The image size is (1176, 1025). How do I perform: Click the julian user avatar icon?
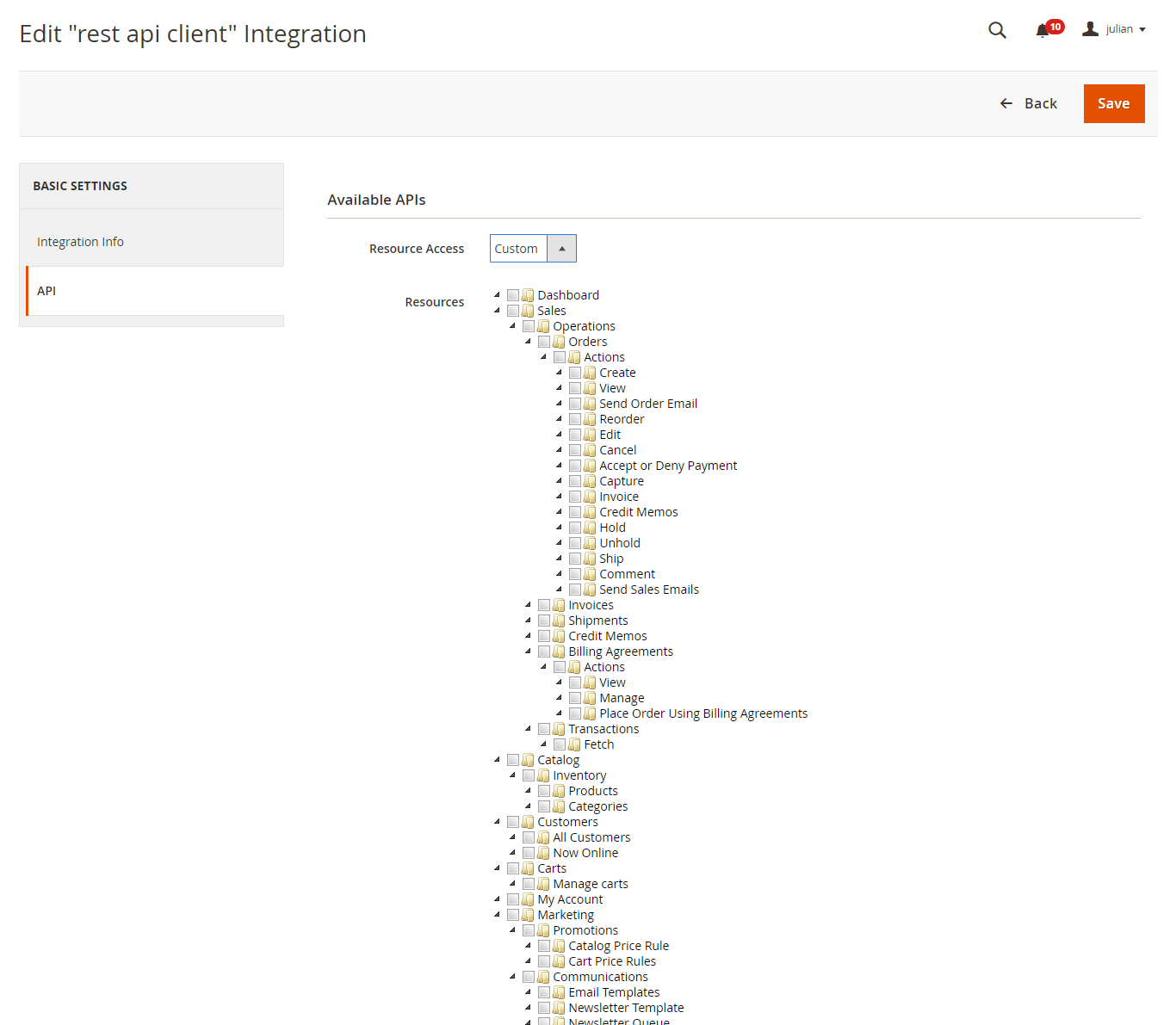coord(1090,29)
